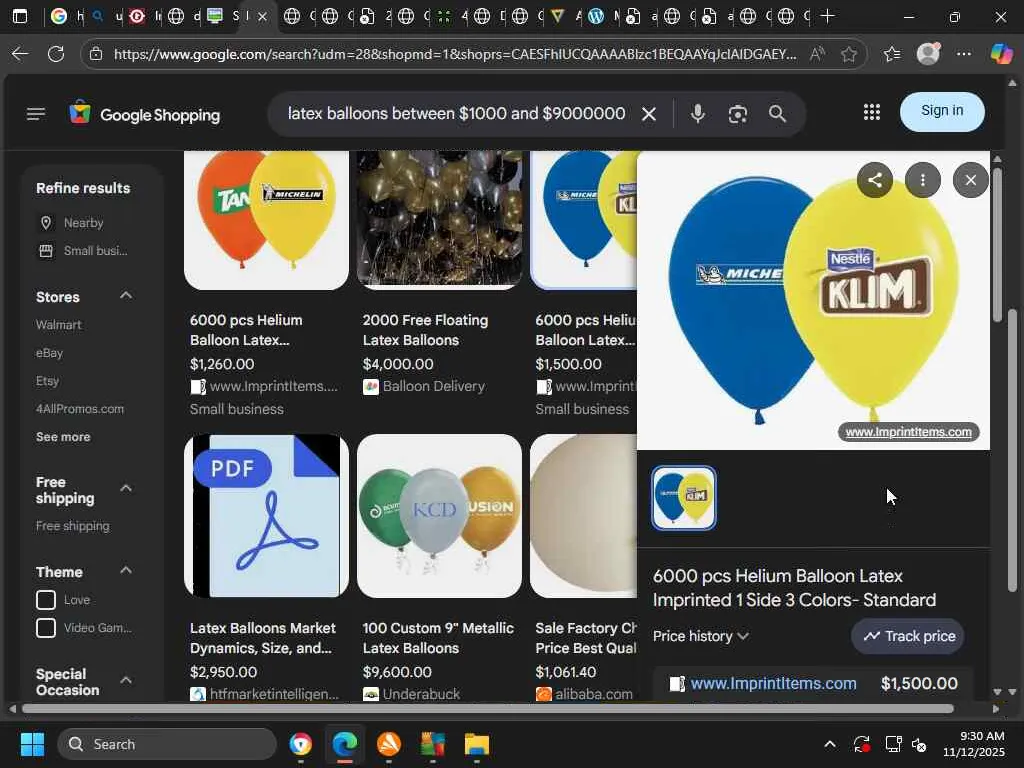Open the Google apps grid

(872, 112)
